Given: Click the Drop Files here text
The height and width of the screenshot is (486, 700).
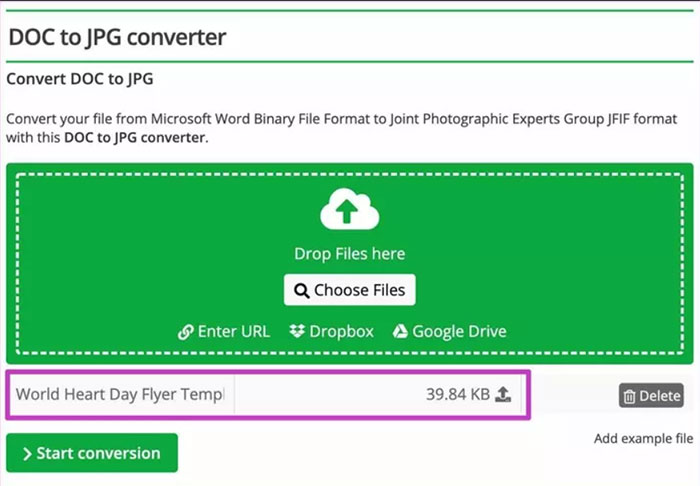Looking at the screenshot, I should click(x=350, y=253).
